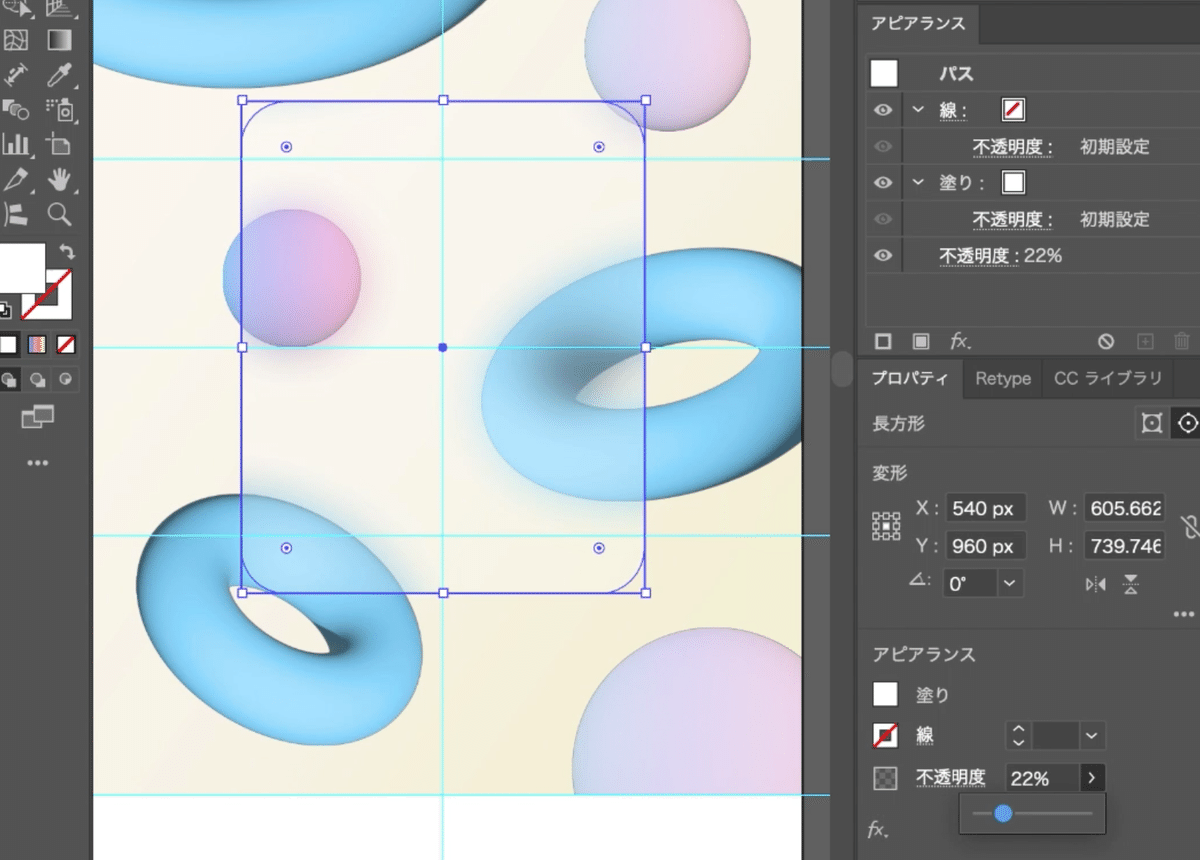The height and width of the screenshot is (860, 1200).
Task: Click the opacity slider handle
Action: point(1003,814)
